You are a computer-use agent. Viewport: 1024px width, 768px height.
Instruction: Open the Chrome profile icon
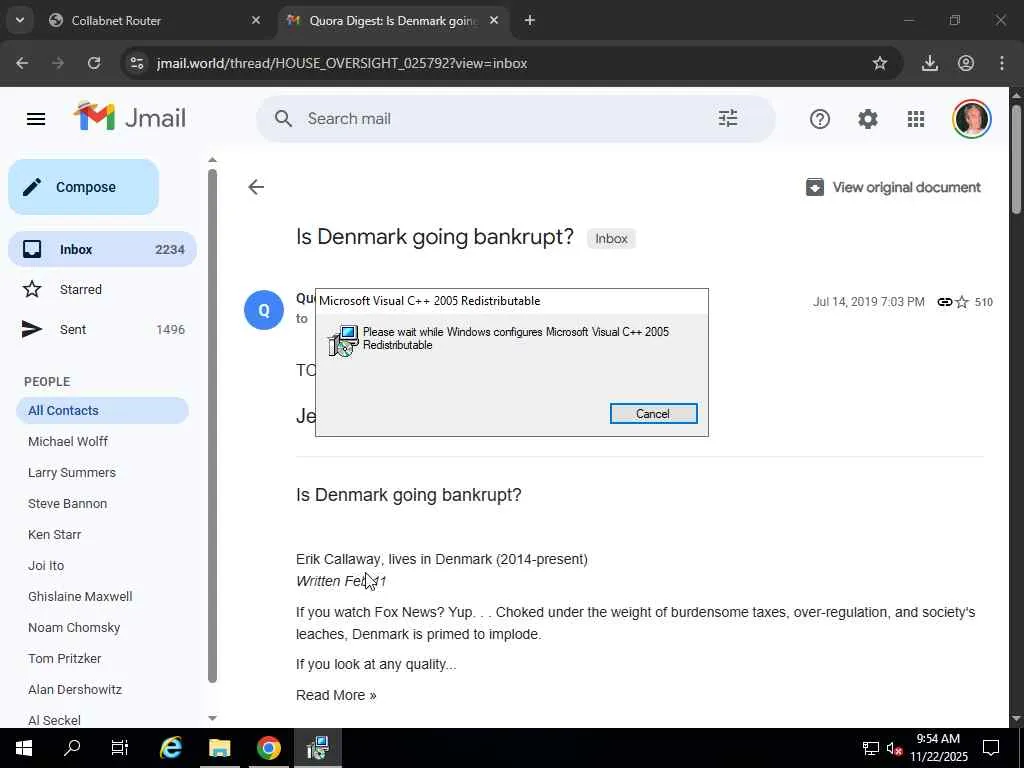pos(966,63)
